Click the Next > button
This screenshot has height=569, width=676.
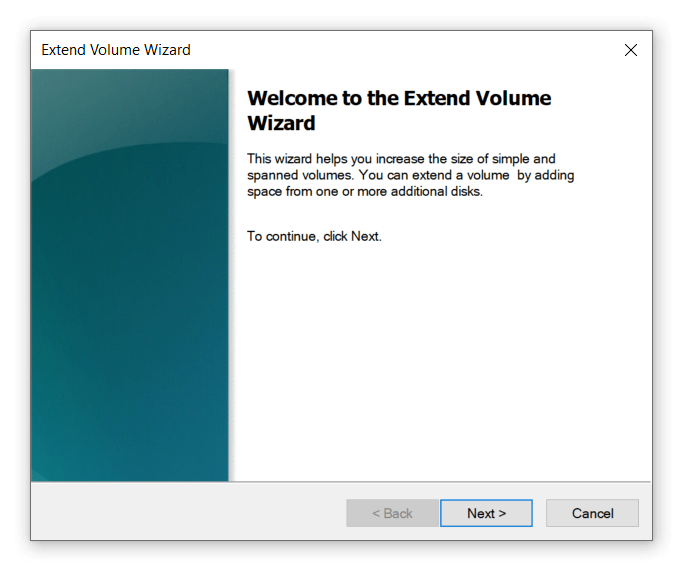pyautogui.click(x=486, y=513)
